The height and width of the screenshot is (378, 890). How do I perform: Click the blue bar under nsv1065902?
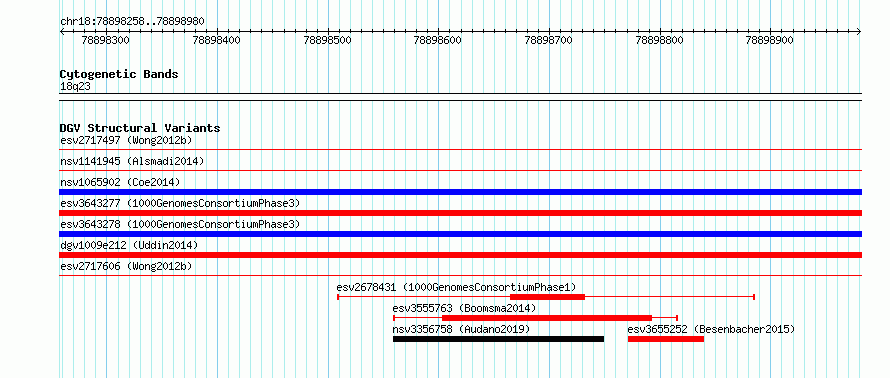pos(460,192)
